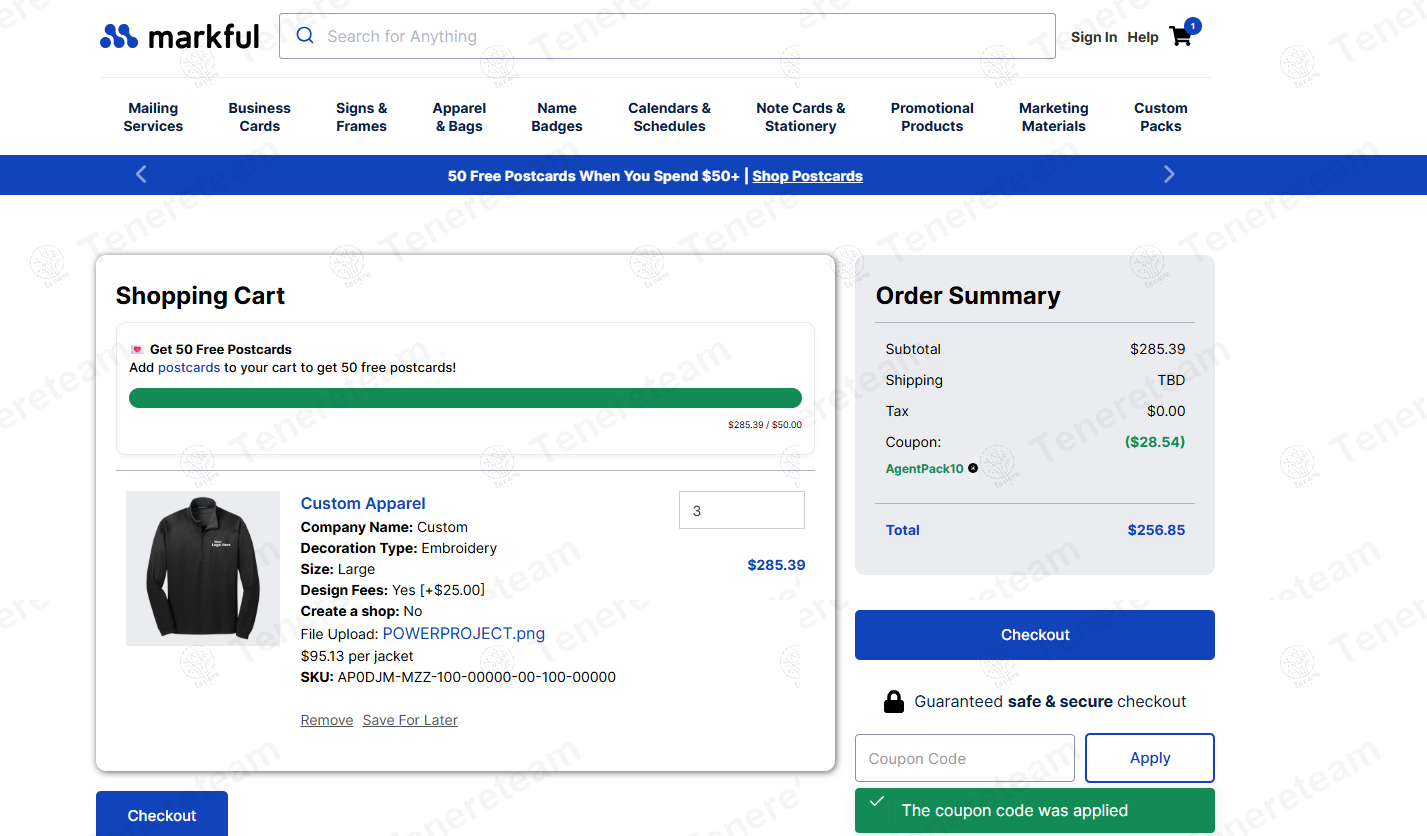Apply the coupon code
This screenshot has height=836, width=1427.
pos(1150,758)
